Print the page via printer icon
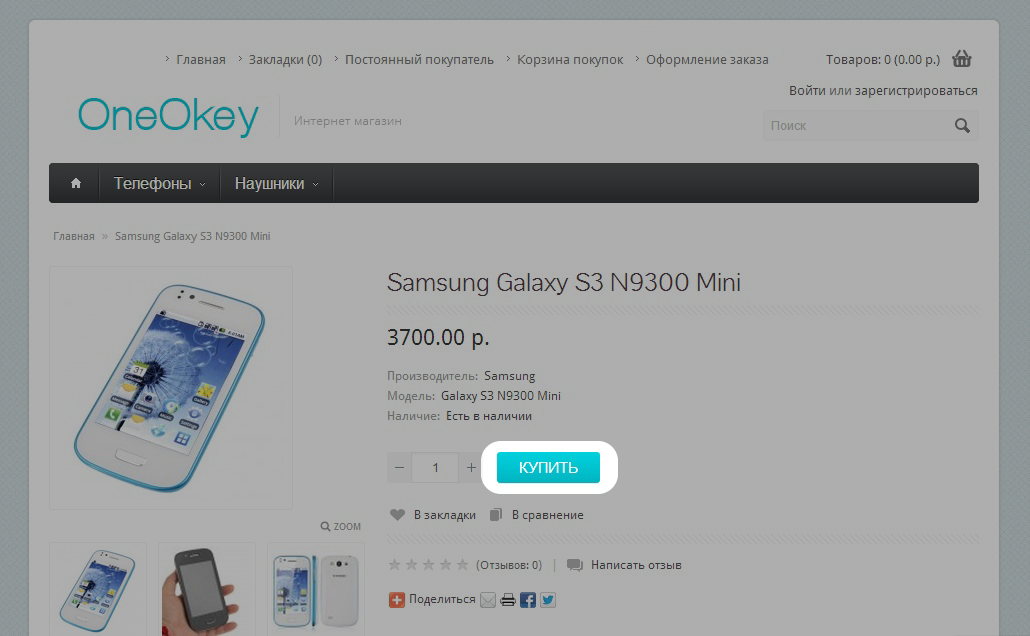The width and height of the screenshot is (1030, 636). tap(508, 599)
